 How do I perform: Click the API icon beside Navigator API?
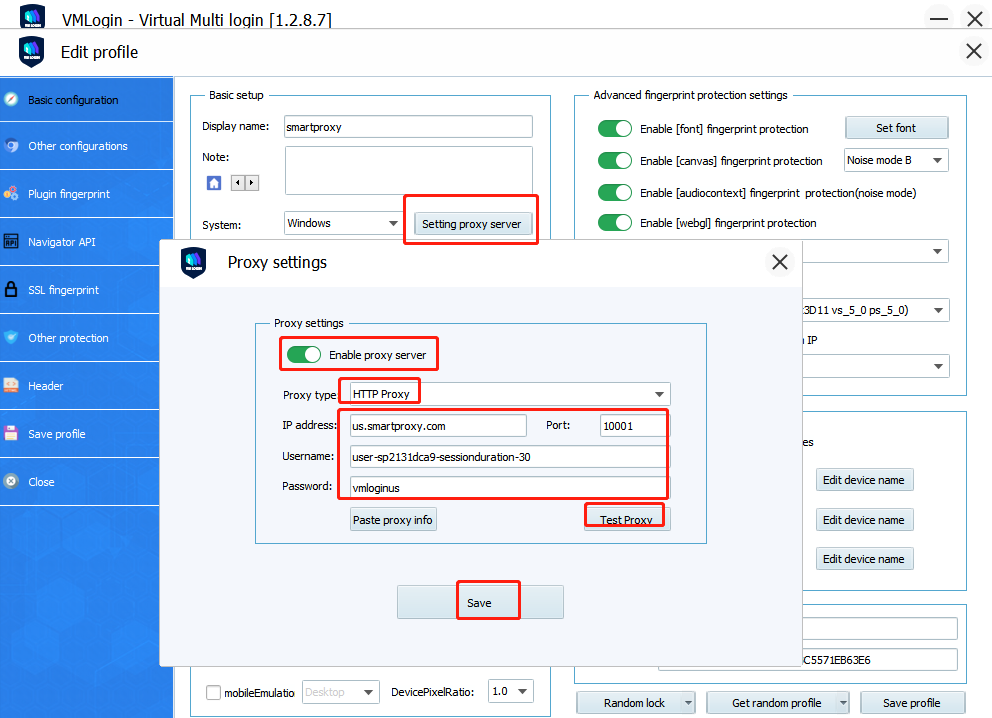click(11, 242)
